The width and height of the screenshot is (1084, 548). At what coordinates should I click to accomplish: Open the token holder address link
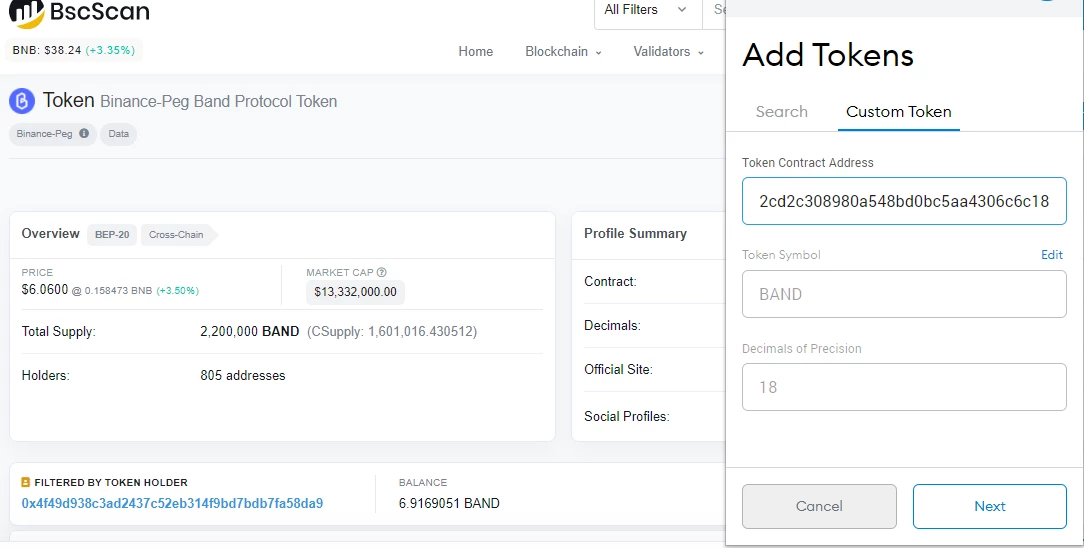pyautogui.click(x=172, y=503)
